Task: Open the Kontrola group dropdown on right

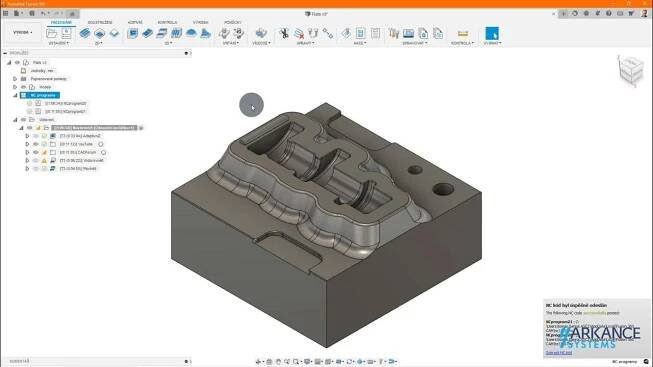Action: (x=462, y=43)
